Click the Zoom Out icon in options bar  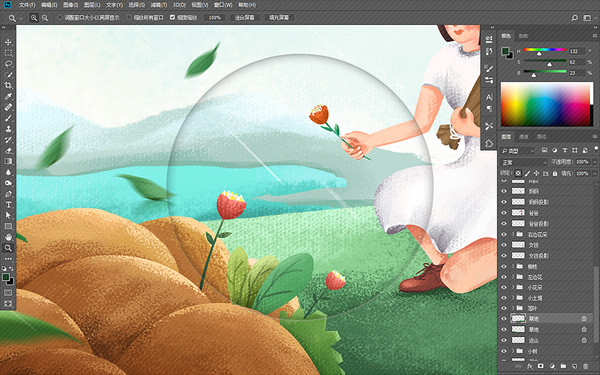click(x=45, y=18)
